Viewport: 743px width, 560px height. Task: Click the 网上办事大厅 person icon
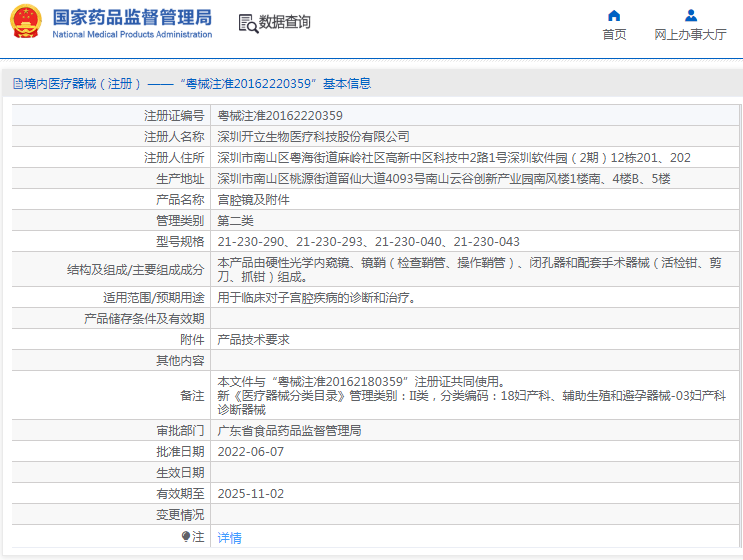(x=690, y=15)
